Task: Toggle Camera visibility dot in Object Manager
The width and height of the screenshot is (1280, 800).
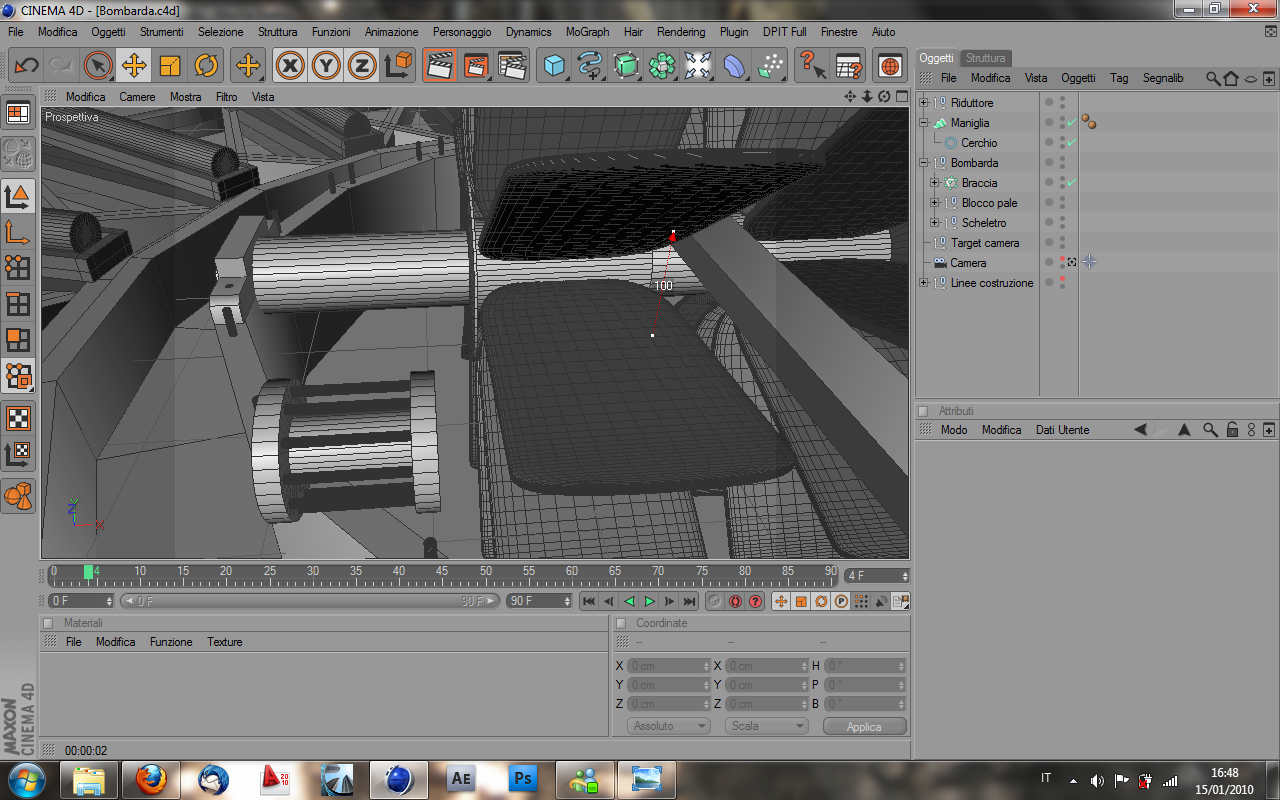Action: pyautogui.click(x=1062, y=259)
